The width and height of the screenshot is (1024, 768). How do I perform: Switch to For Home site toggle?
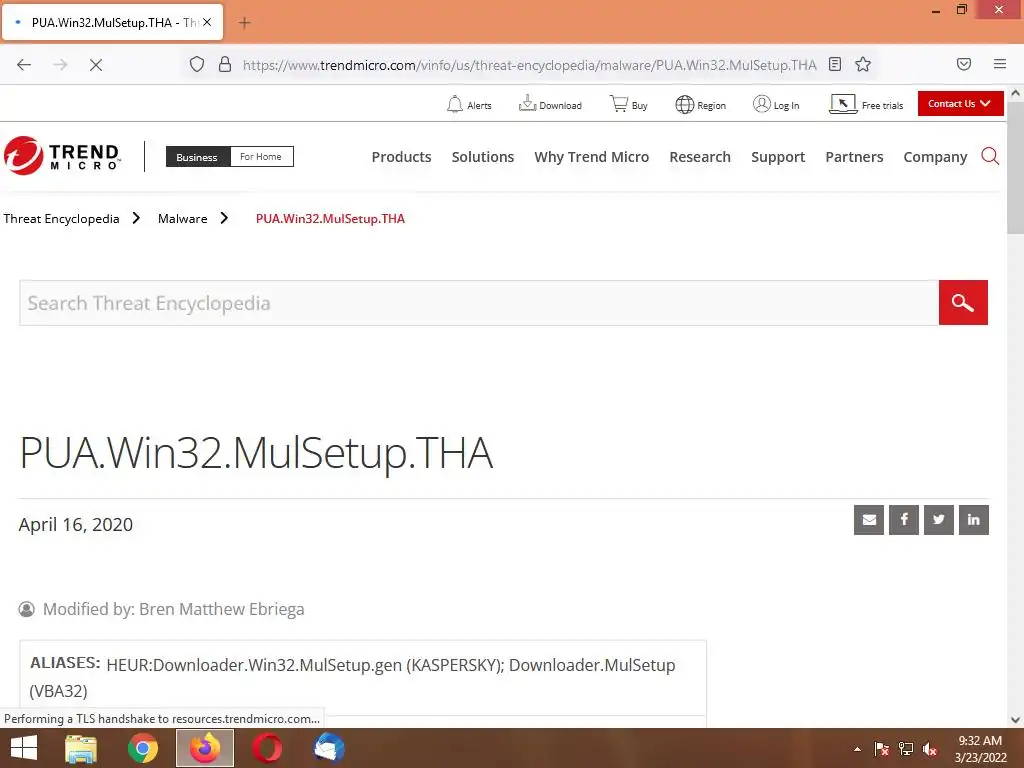pyautogui.click(x=261, y=157)
